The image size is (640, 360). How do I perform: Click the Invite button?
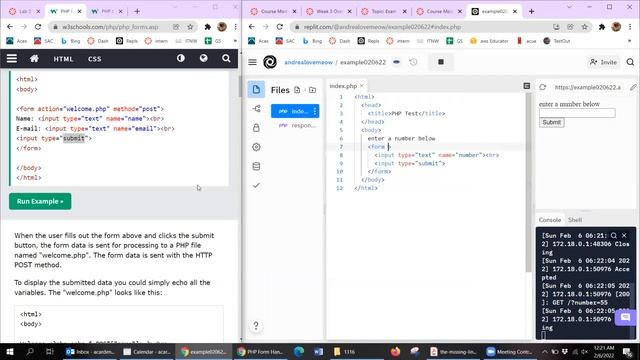603,62
